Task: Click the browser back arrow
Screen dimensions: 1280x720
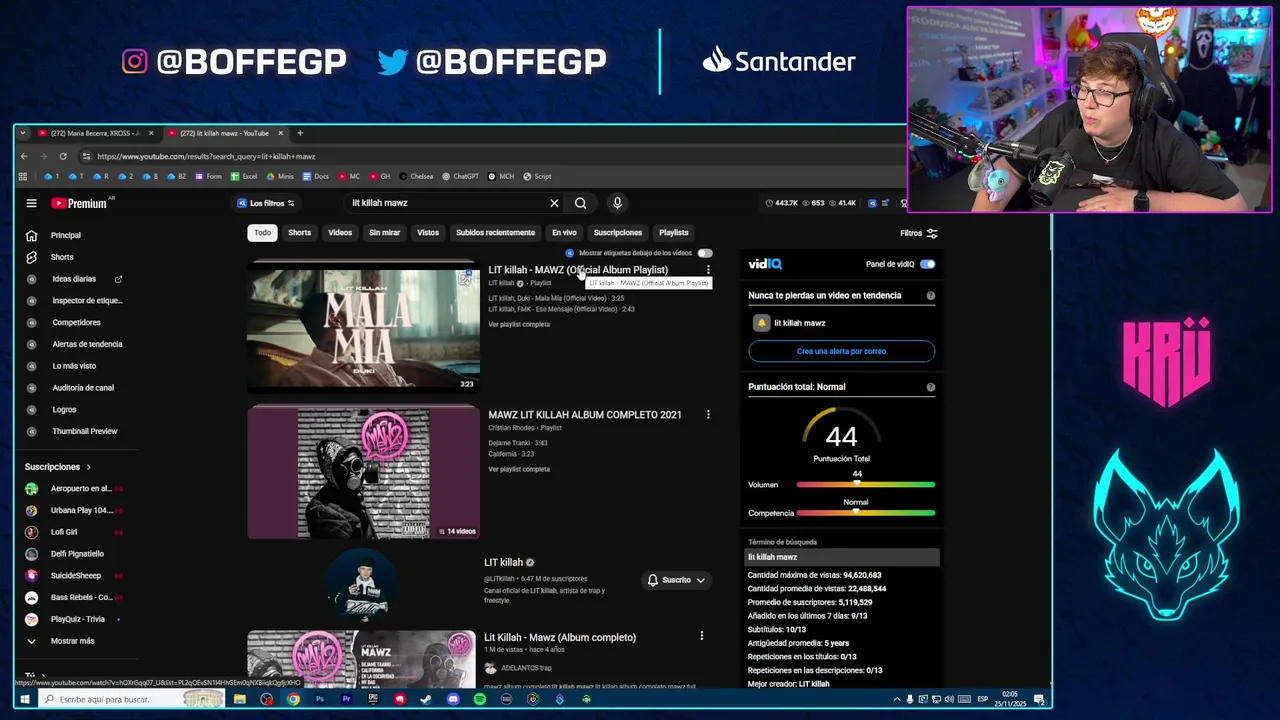Action: coord(24,156)
